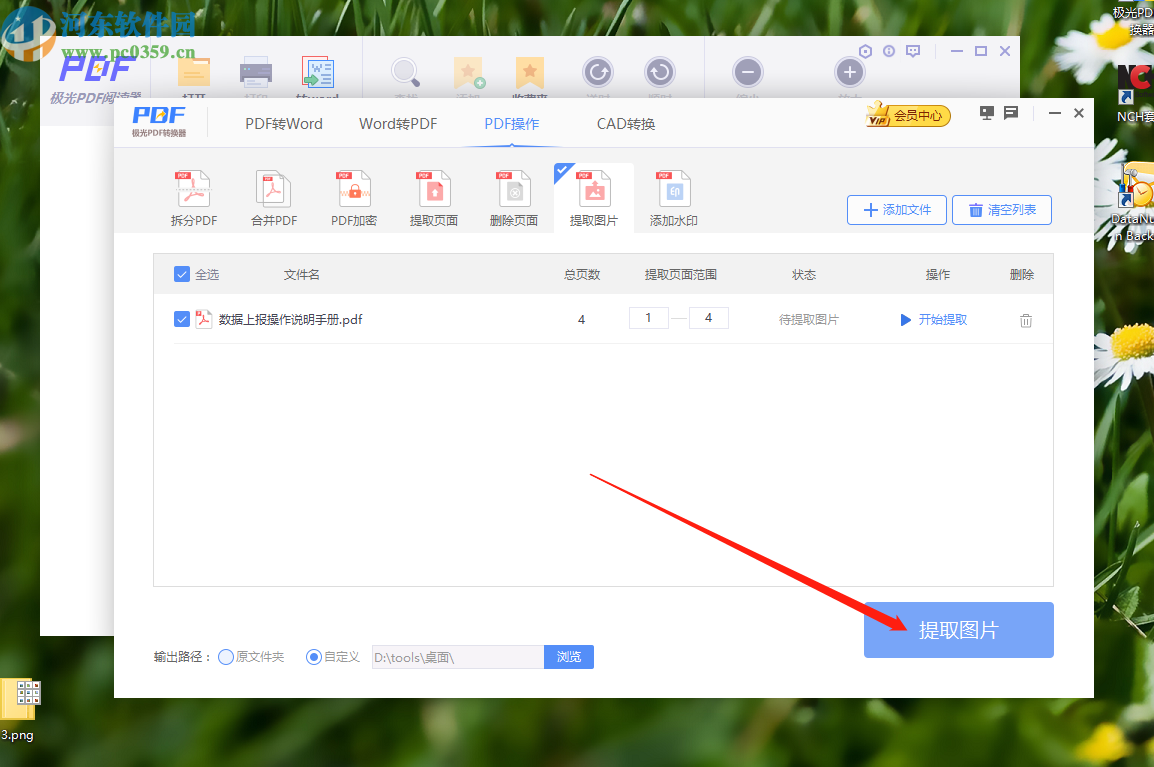1154x767 pixels.
Task: Open the Word转PDF tab
Action: click(x=397, y=123)
